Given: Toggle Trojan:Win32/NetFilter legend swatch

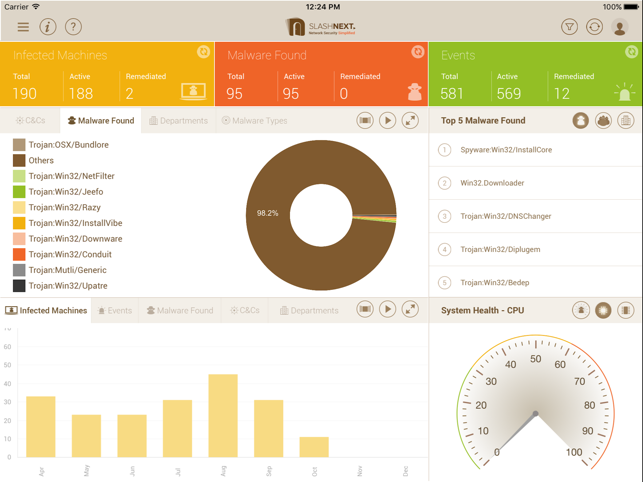Looking at the screenshot, I should [x=19, y=176].
